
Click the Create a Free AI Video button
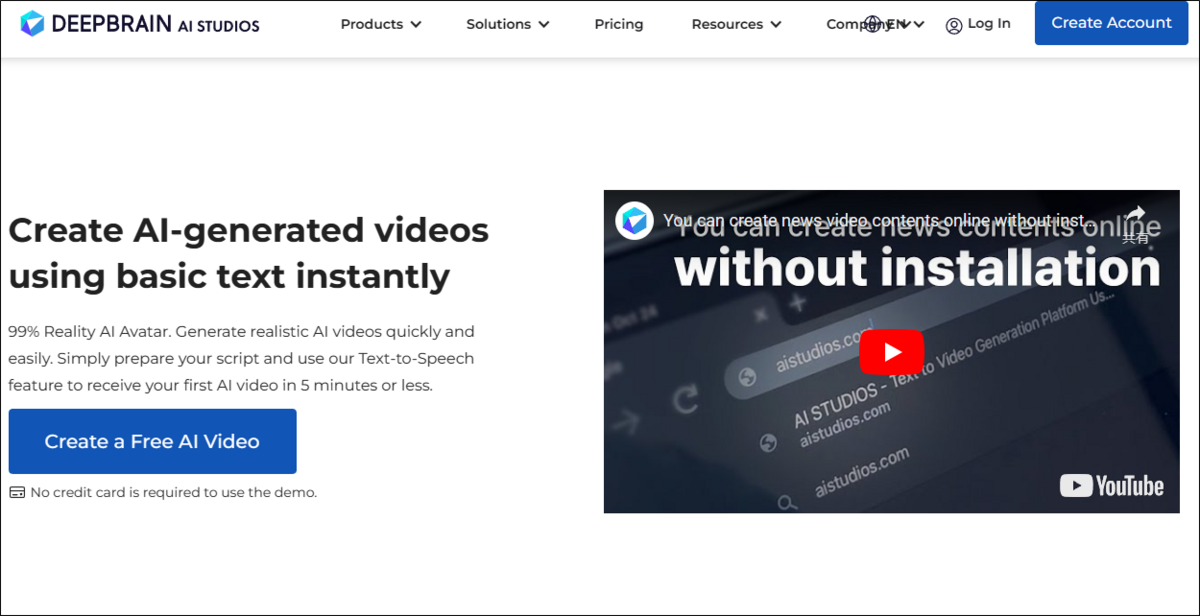pyautogui.click(x=152, y=441)
